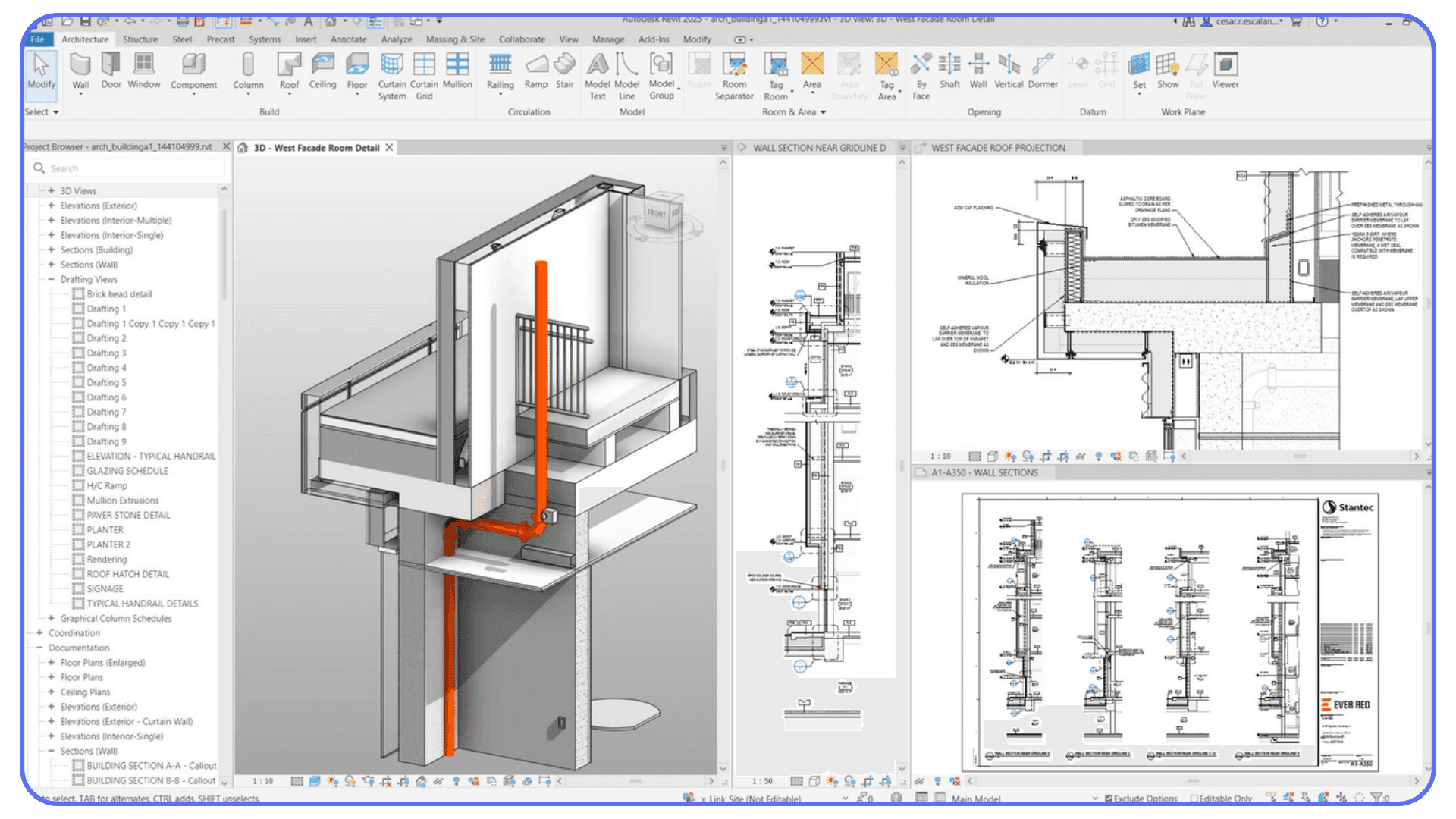The width and height of the screenshot is (1456, 819).
Task: Select the Door placement tool
Action: (111, 72)
